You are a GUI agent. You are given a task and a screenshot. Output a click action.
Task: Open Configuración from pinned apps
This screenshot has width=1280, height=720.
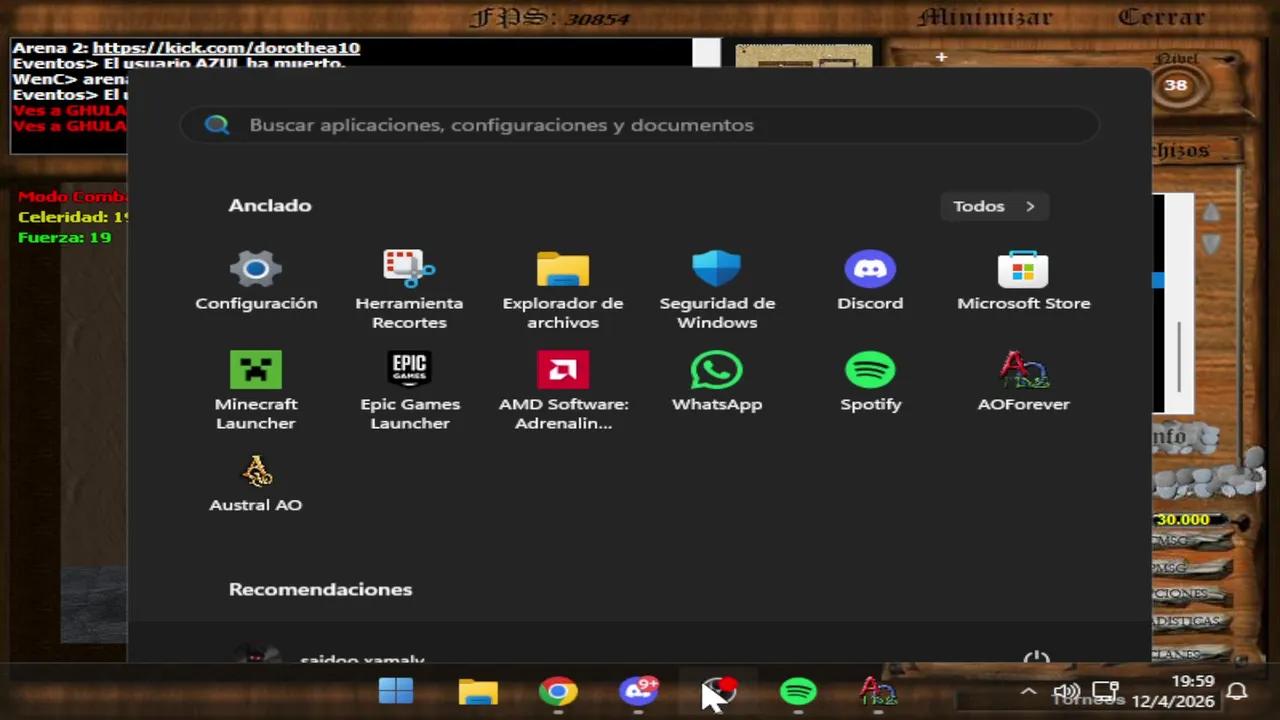tap(256, 281)
